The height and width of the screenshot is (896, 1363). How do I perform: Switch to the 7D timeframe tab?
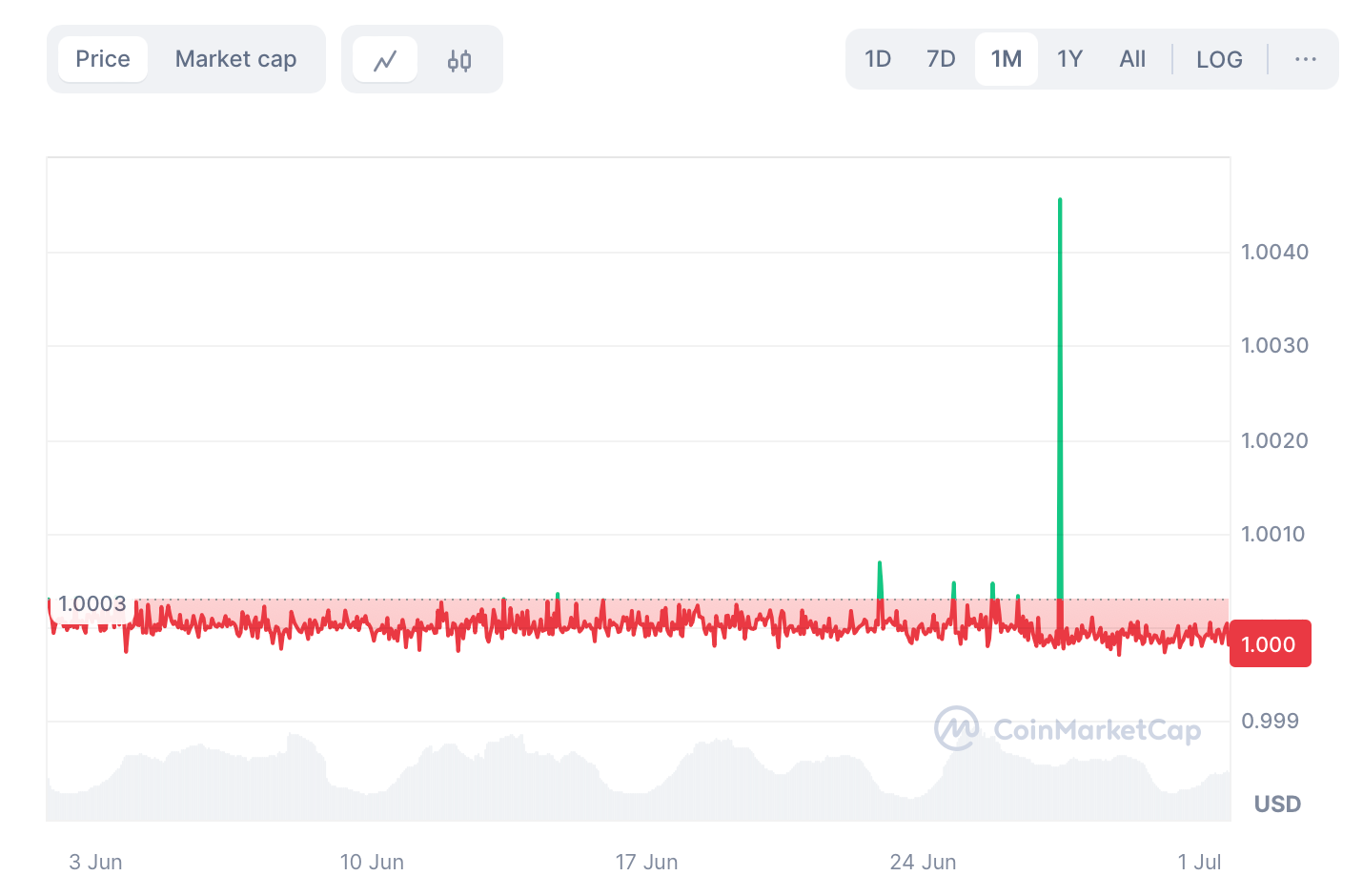(x=941, y=58)
